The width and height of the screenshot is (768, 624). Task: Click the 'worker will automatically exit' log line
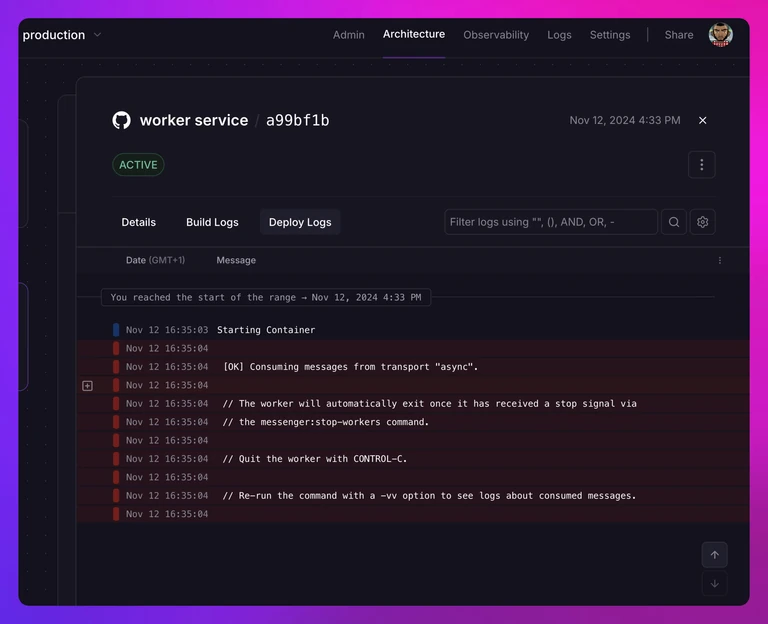pyautogui.click(x=413, y=404)
